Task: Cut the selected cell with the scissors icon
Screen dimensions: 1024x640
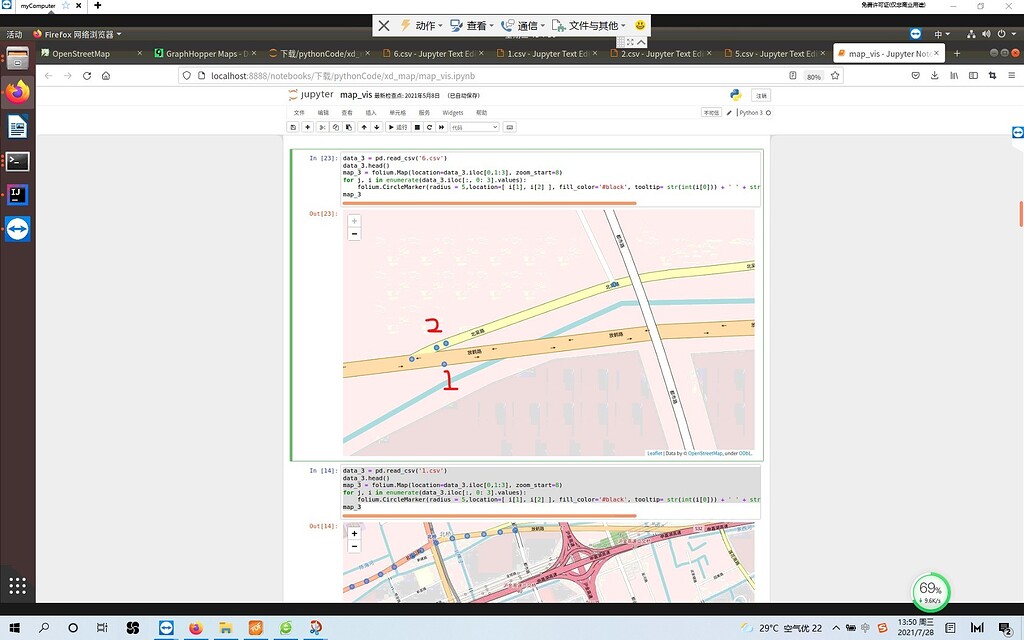Action: [322, 127]
